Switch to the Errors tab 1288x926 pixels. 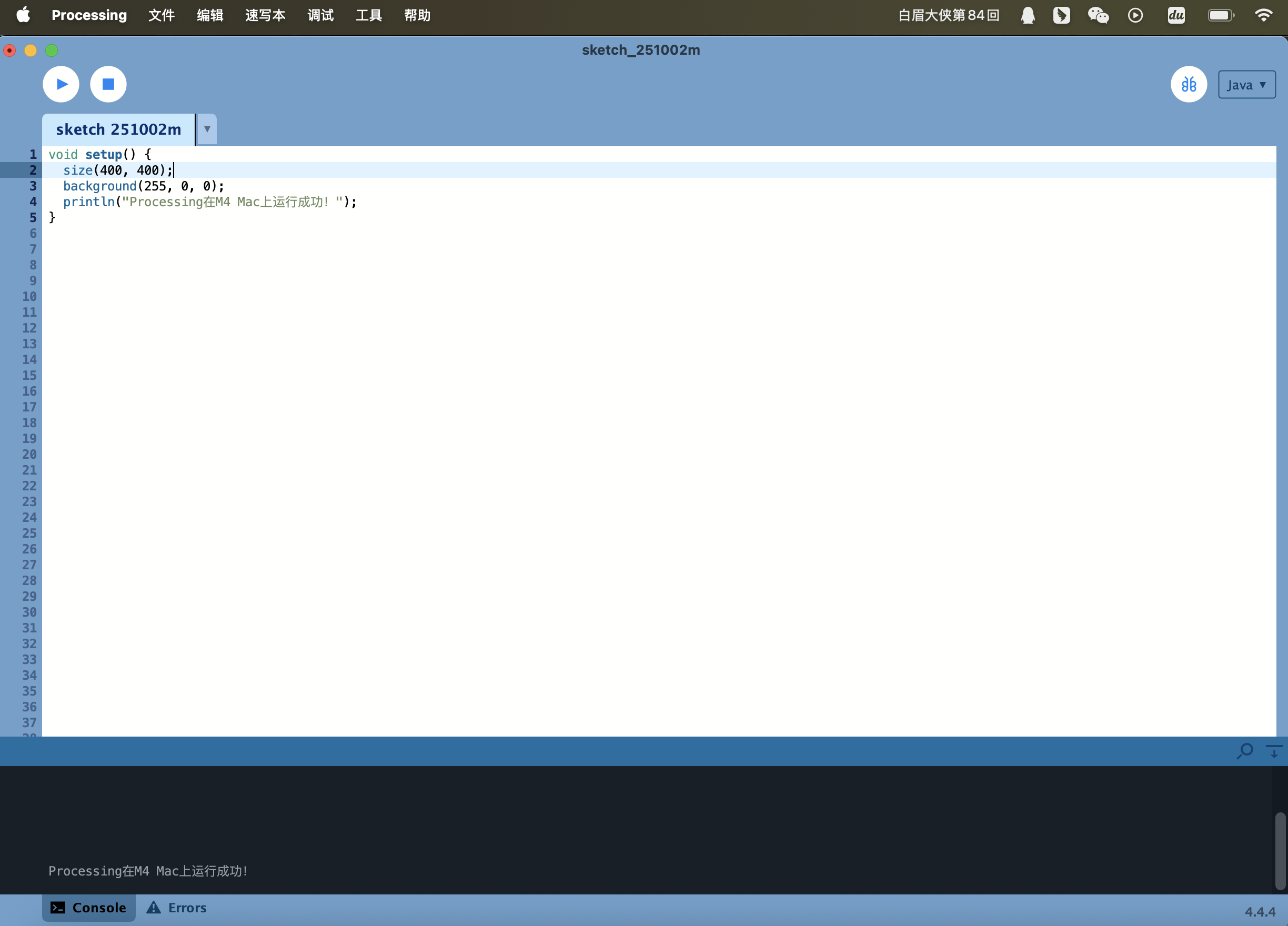click(x=177, y=907)
